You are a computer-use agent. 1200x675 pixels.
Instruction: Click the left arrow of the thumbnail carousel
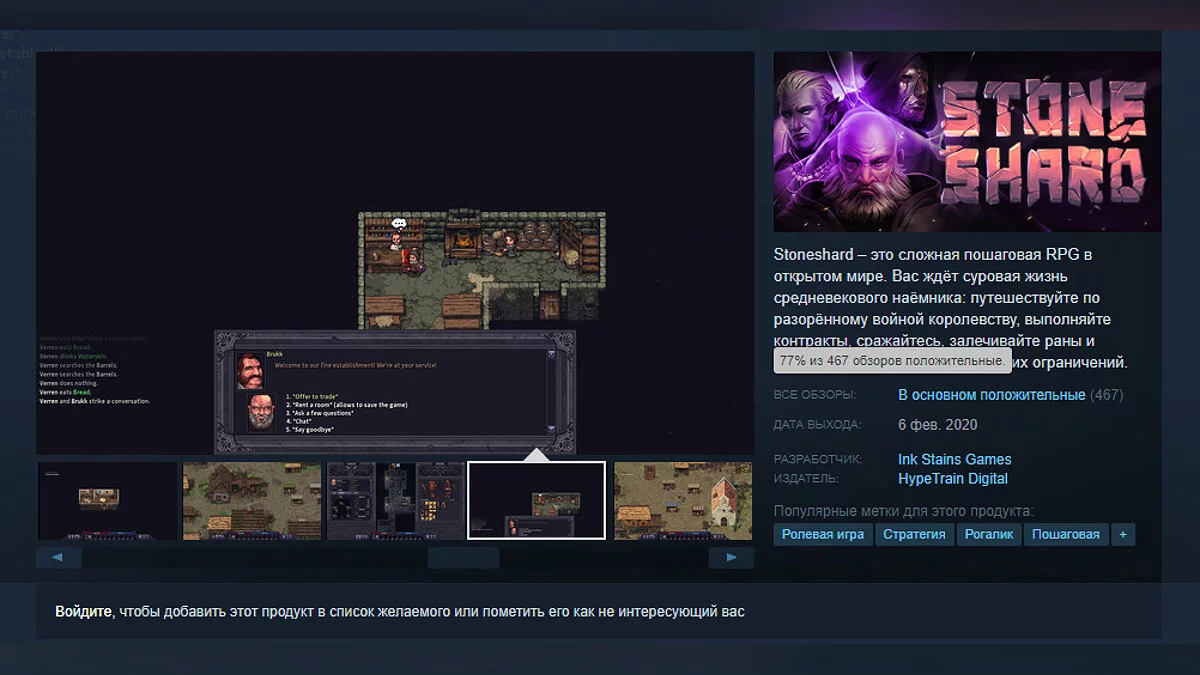pyautogui.click(x=58, y=557)
